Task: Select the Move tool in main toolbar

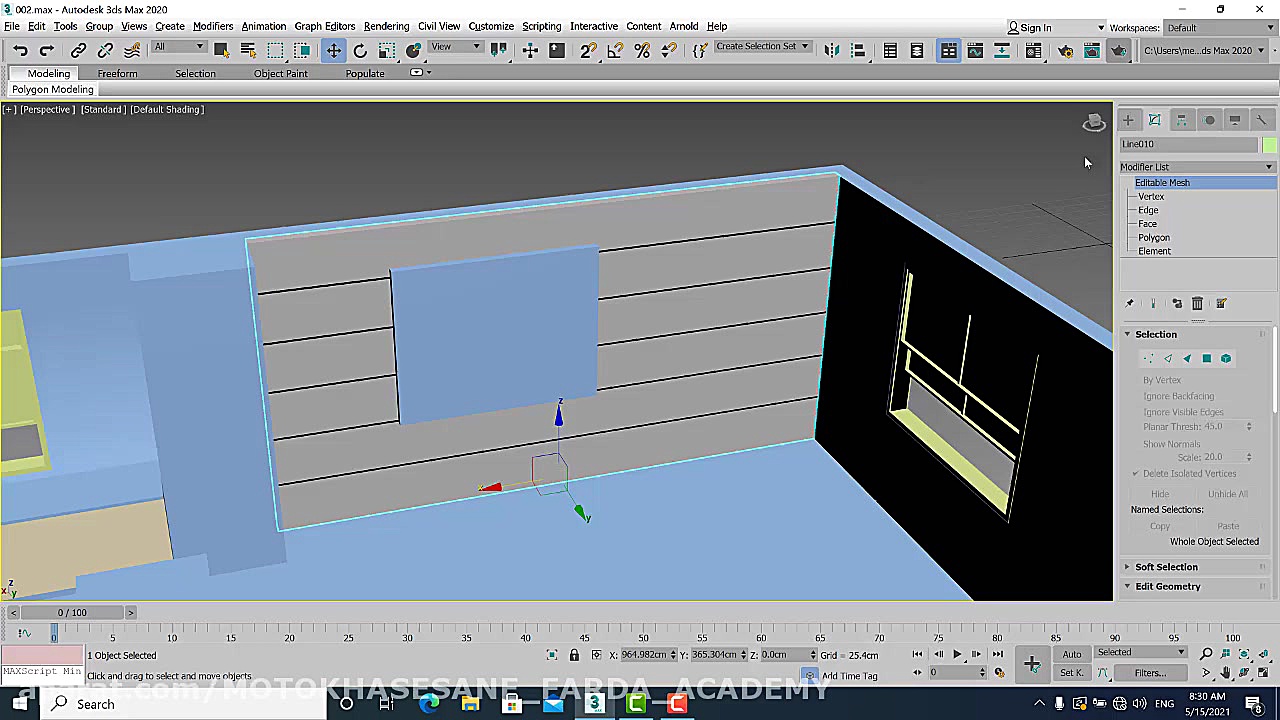Action: 333,50
